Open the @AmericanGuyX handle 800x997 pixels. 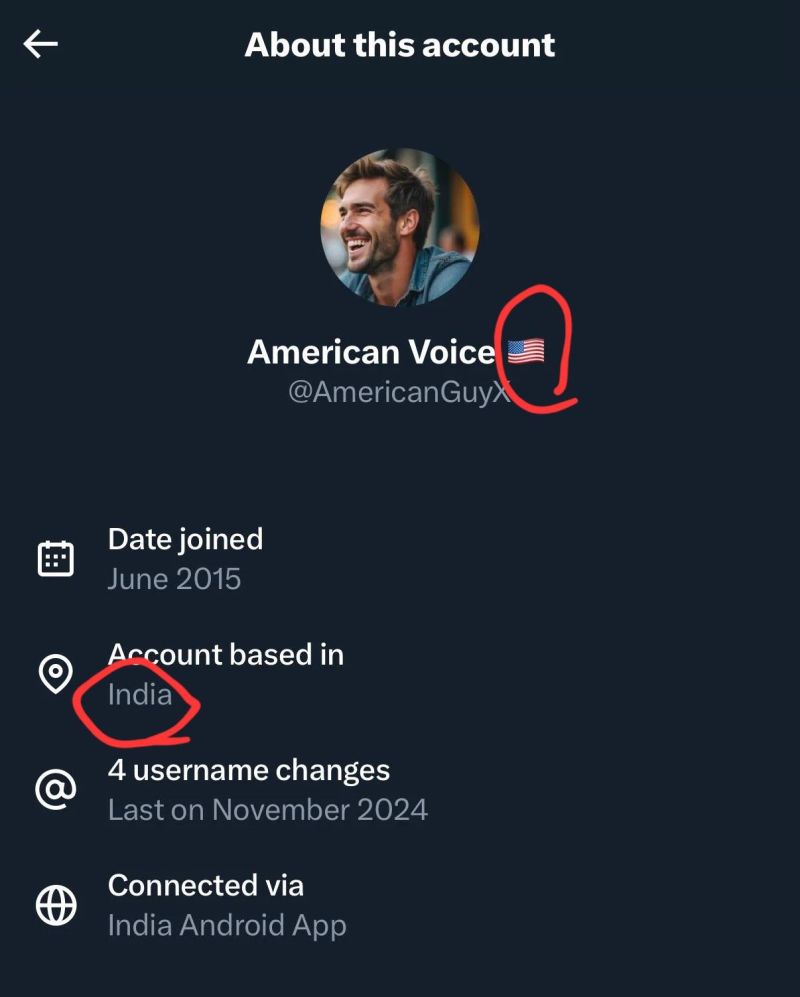[x=399, y=392]
